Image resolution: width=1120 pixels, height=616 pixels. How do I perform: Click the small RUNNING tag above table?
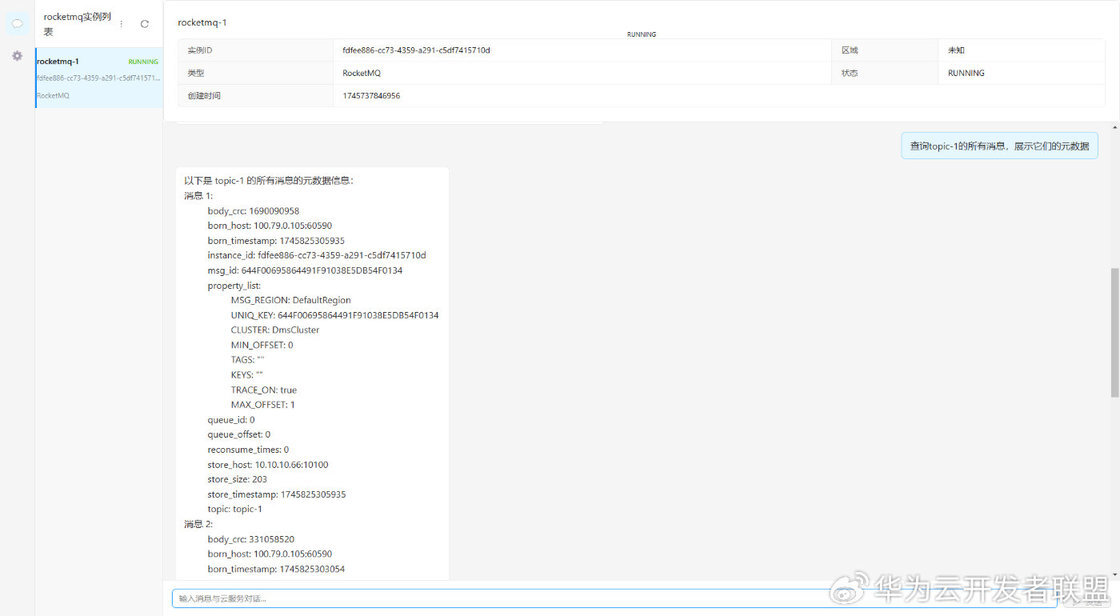click(x=641, y=34)
